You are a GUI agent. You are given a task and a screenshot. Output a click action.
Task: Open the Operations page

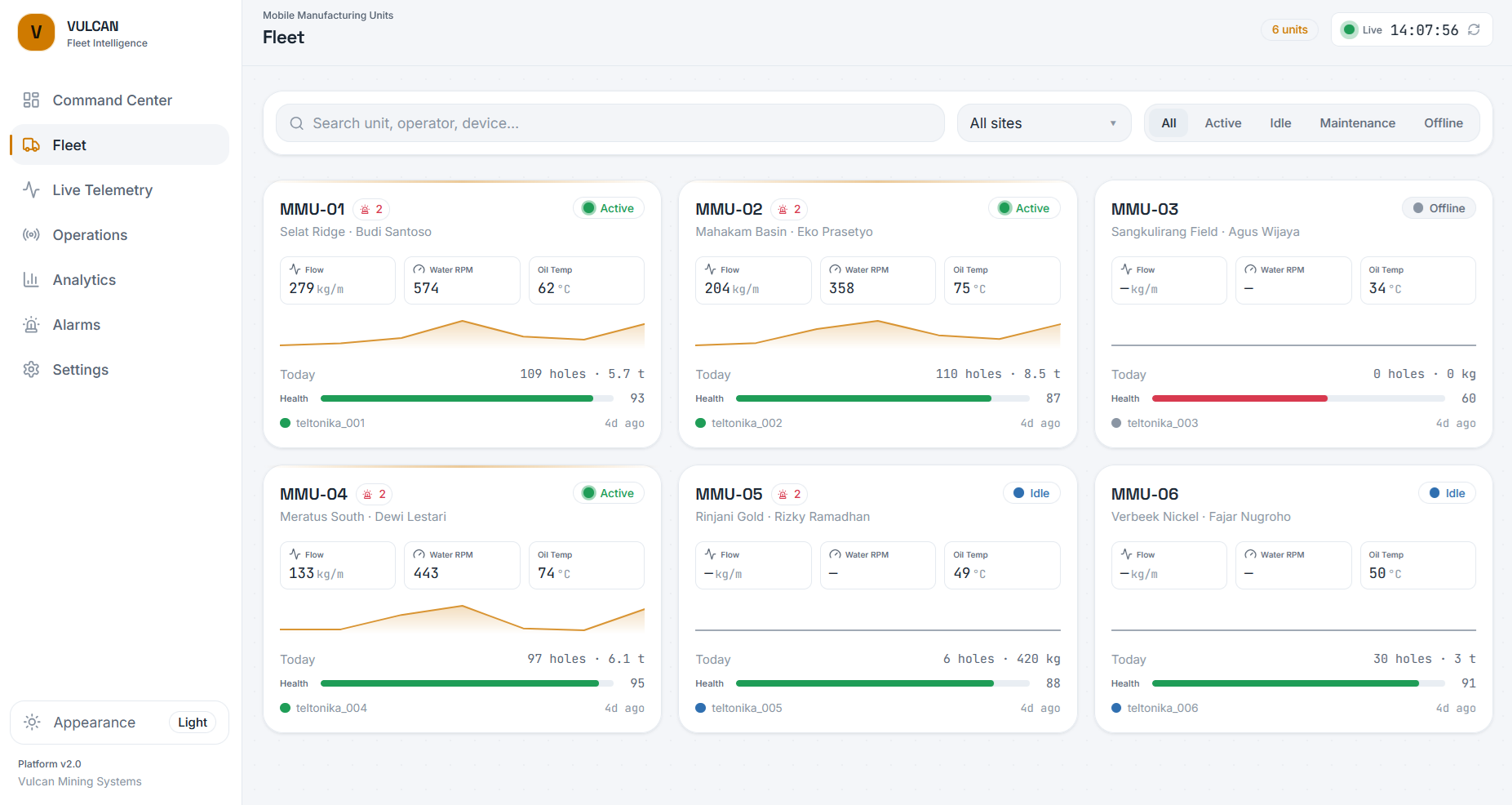[x=119, y=234]
